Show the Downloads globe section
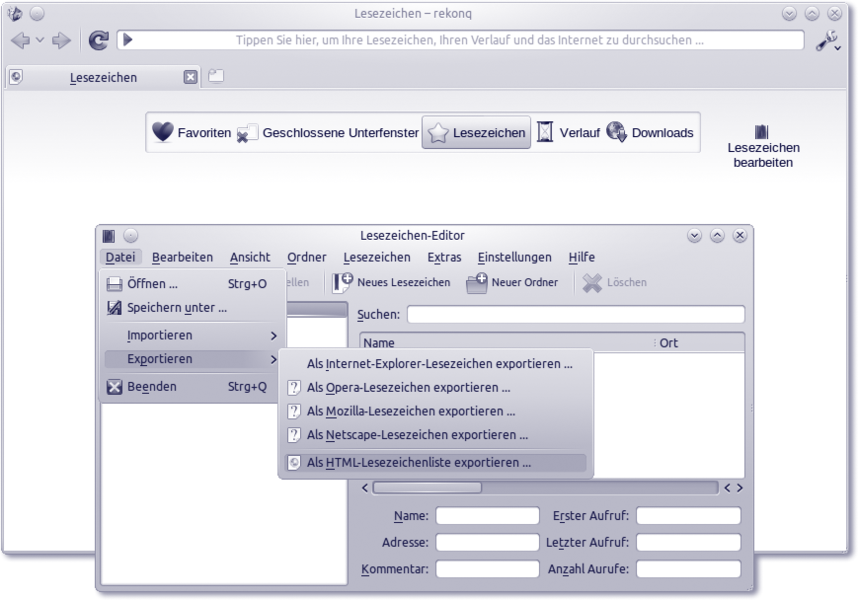The image size is (858, 600). click(x=651, y=132)
